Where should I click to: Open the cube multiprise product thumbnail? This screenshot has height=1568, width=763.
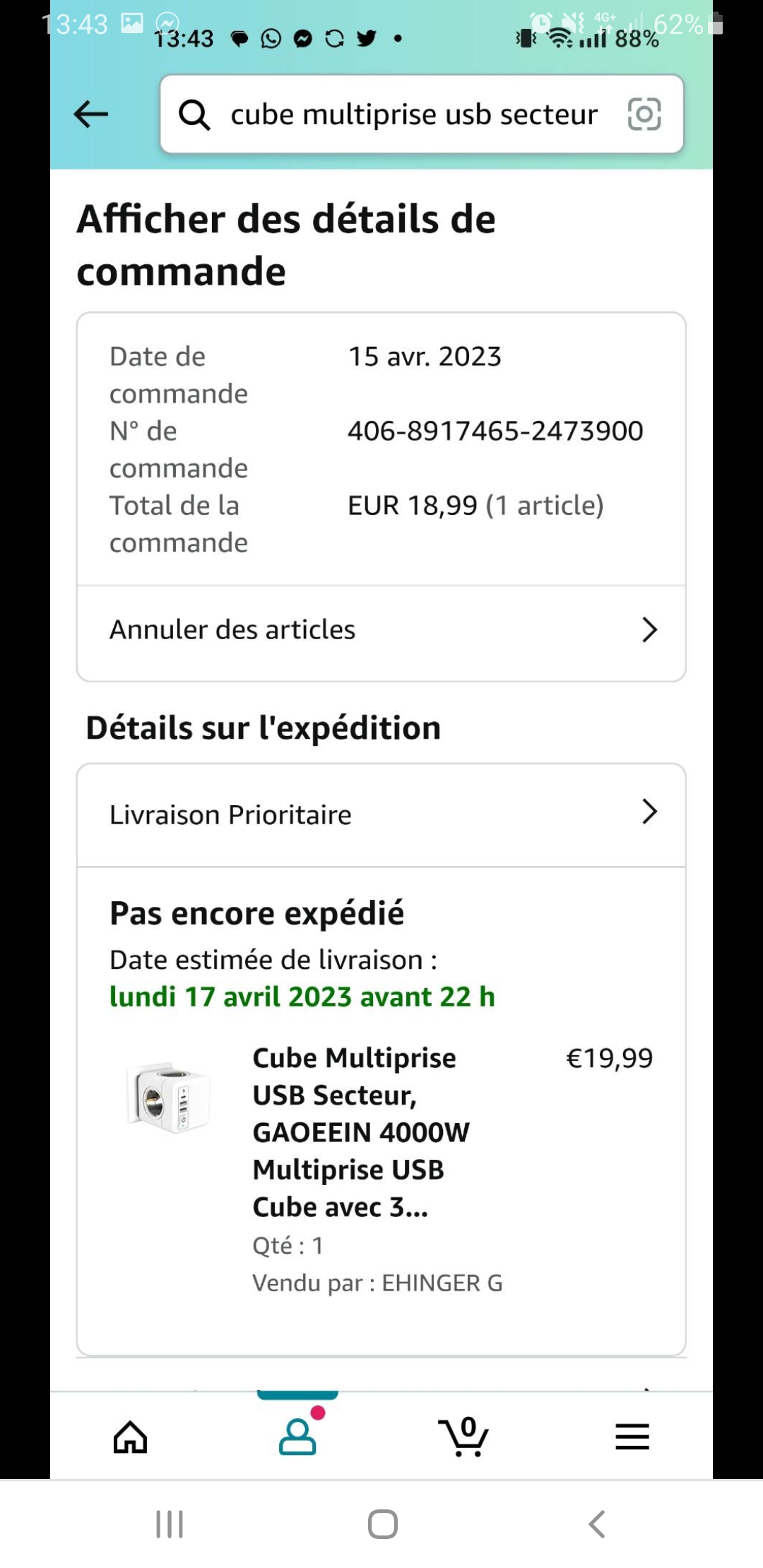click(x=170, y=1098)
